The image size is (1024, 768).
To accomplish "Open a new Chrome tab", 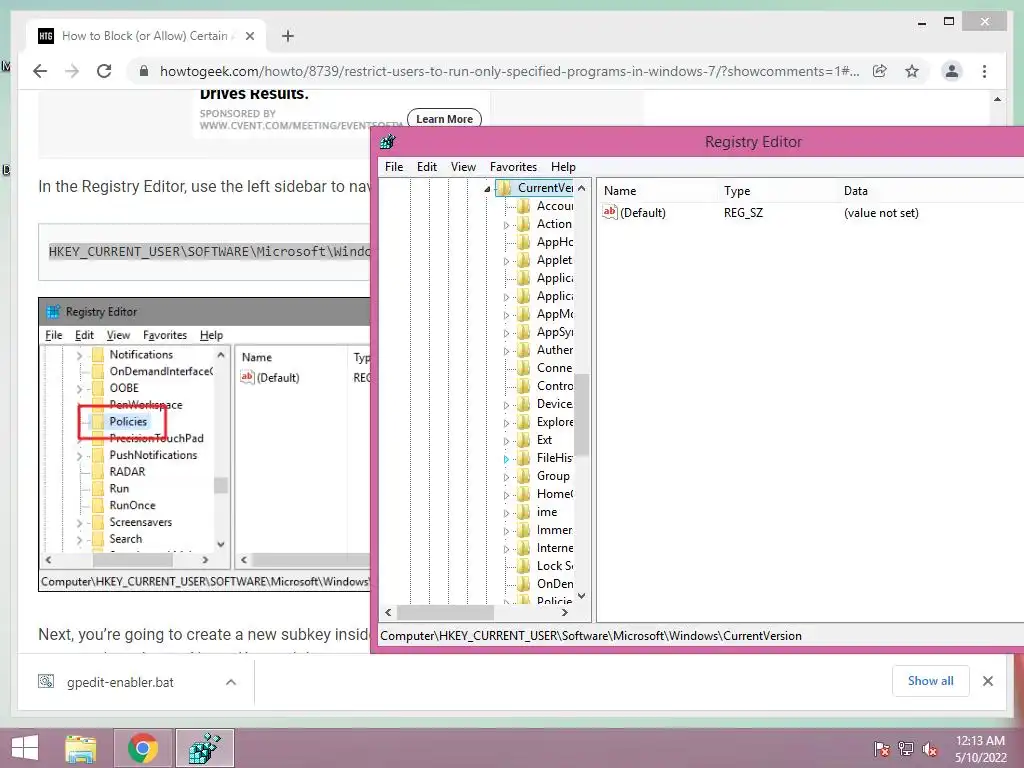I will click(287, 36).
